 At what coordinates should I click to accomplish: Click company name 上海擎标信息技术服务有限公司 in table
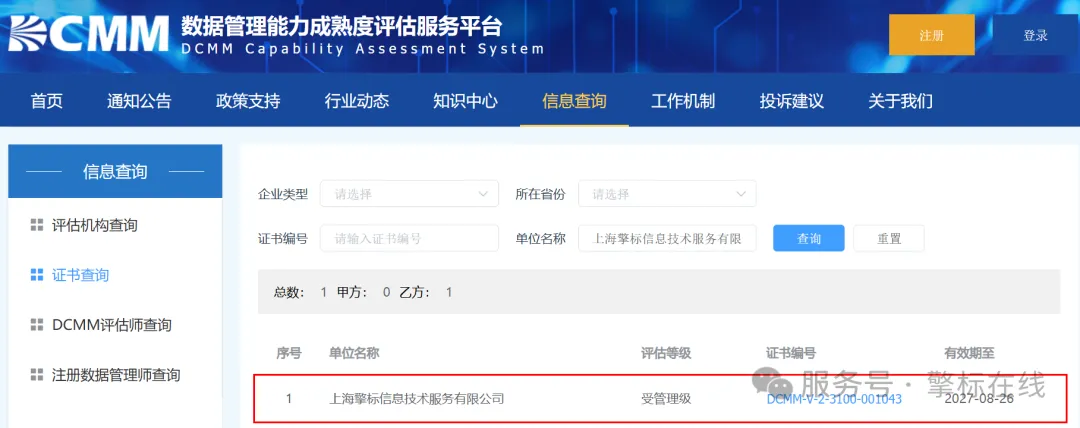[x=417, y=398]
